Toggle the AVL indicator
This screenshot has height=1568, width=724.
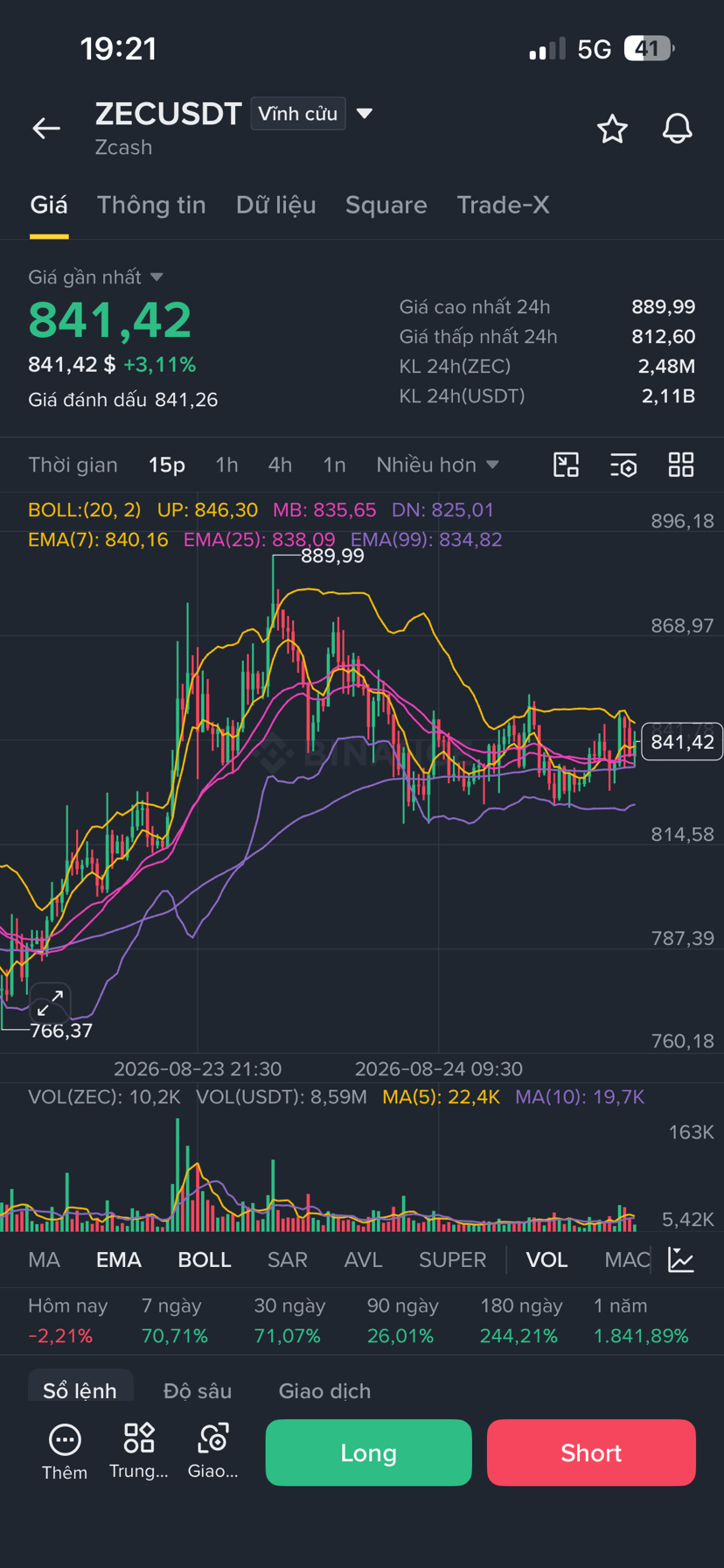point(364,1260)
